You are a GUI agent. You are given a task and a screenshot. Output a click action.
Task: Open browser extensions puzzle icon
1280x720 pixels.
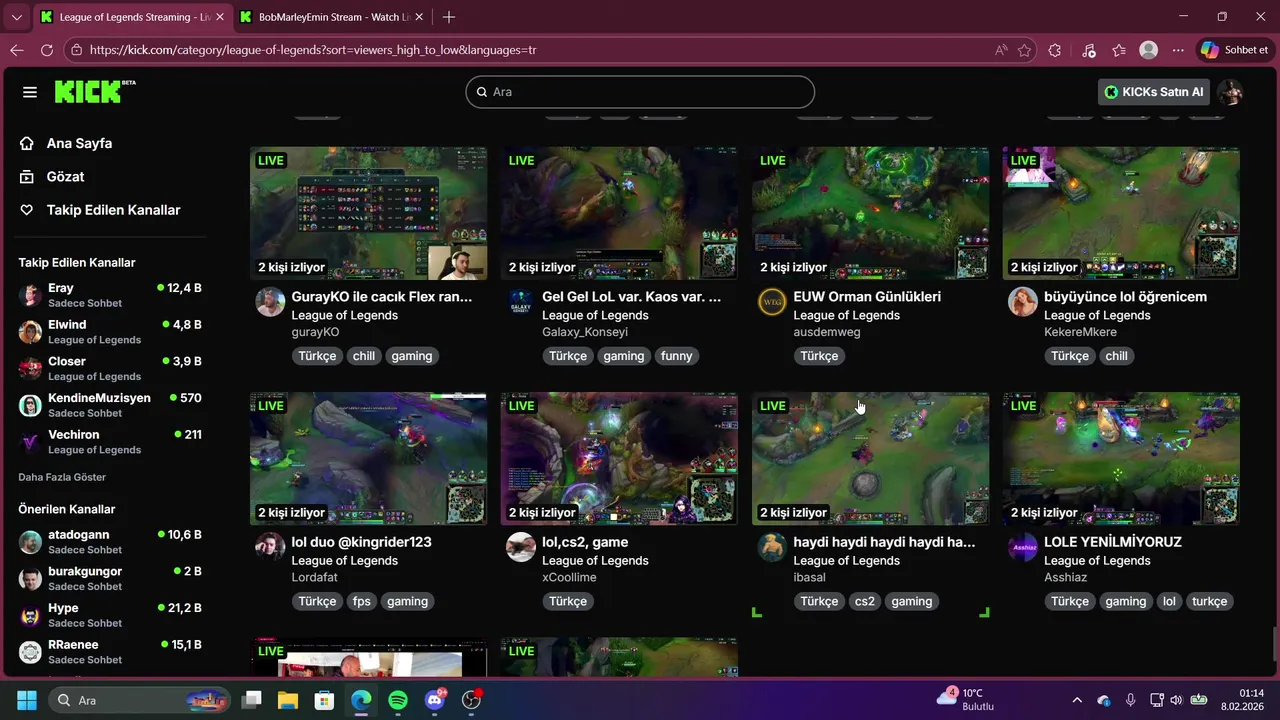[1055, 50]
